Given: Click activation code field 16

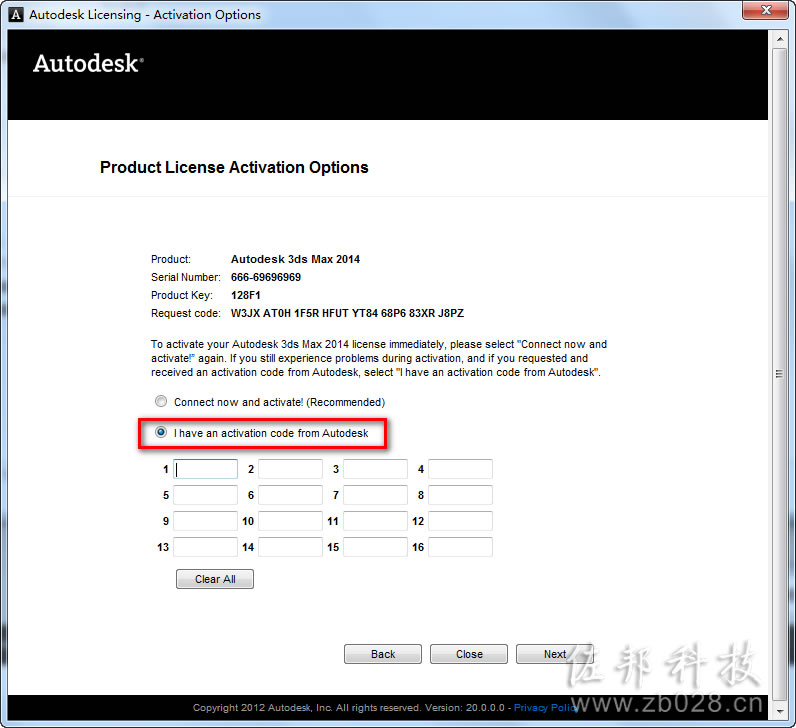Looking at the screenshot, I should point(460,547).
